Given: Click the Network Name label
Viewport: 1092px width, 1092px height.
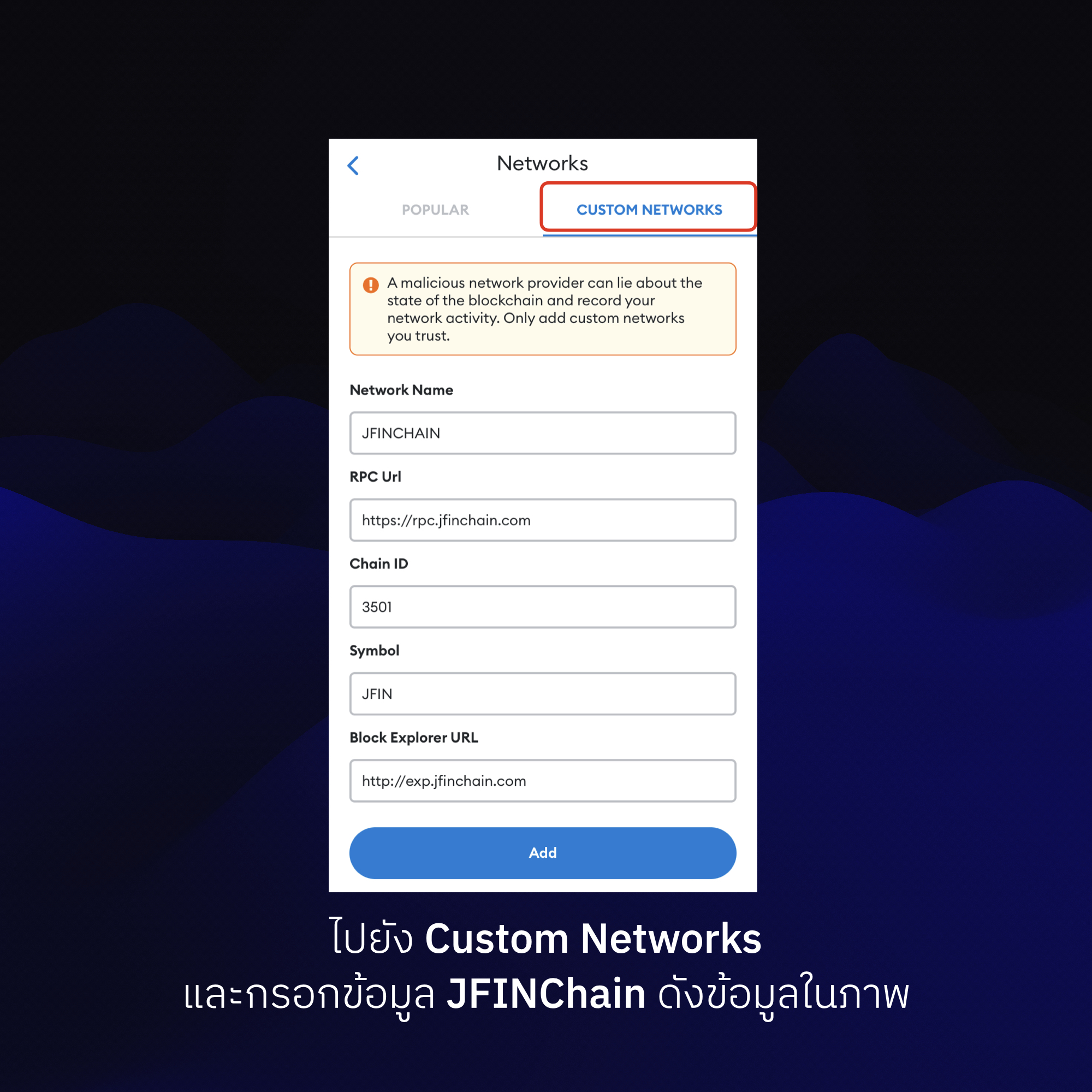Looking at the screenshot, I should coord(401,390).
